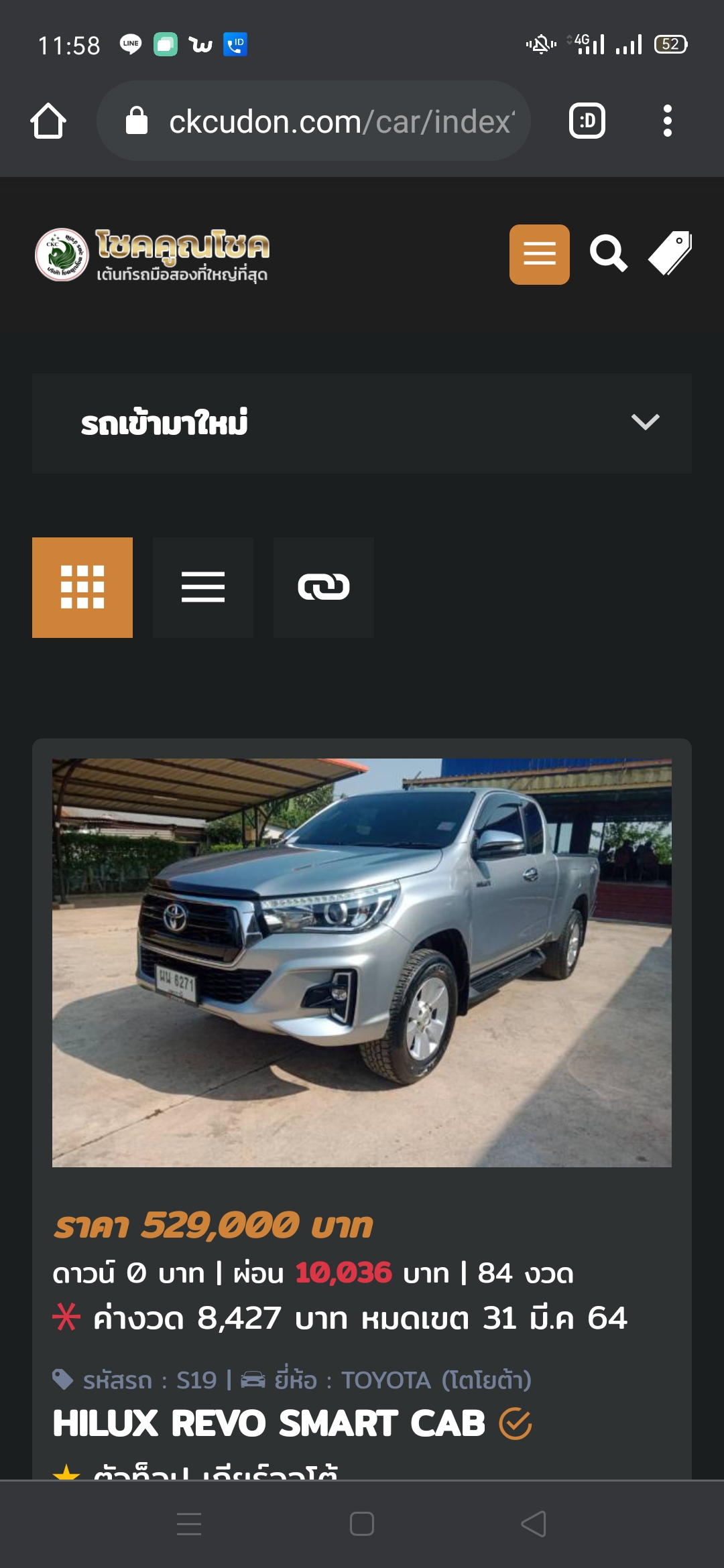Open the price tag icon
The height and width of the screenshot is (1568, 724).
pyautogui.click(x=670, y=253)
